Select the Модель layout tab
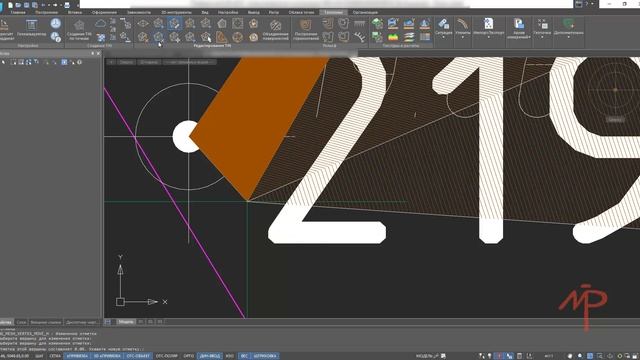Viewport: 640px width, 360px height. 126,322
